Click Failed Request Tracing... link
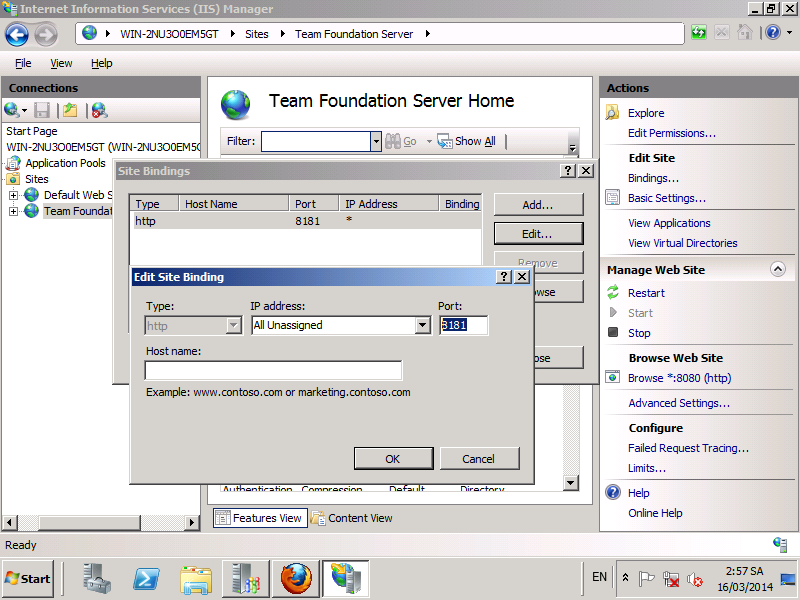800x600 pixels. pyautogui.click(x=688, y=447)
